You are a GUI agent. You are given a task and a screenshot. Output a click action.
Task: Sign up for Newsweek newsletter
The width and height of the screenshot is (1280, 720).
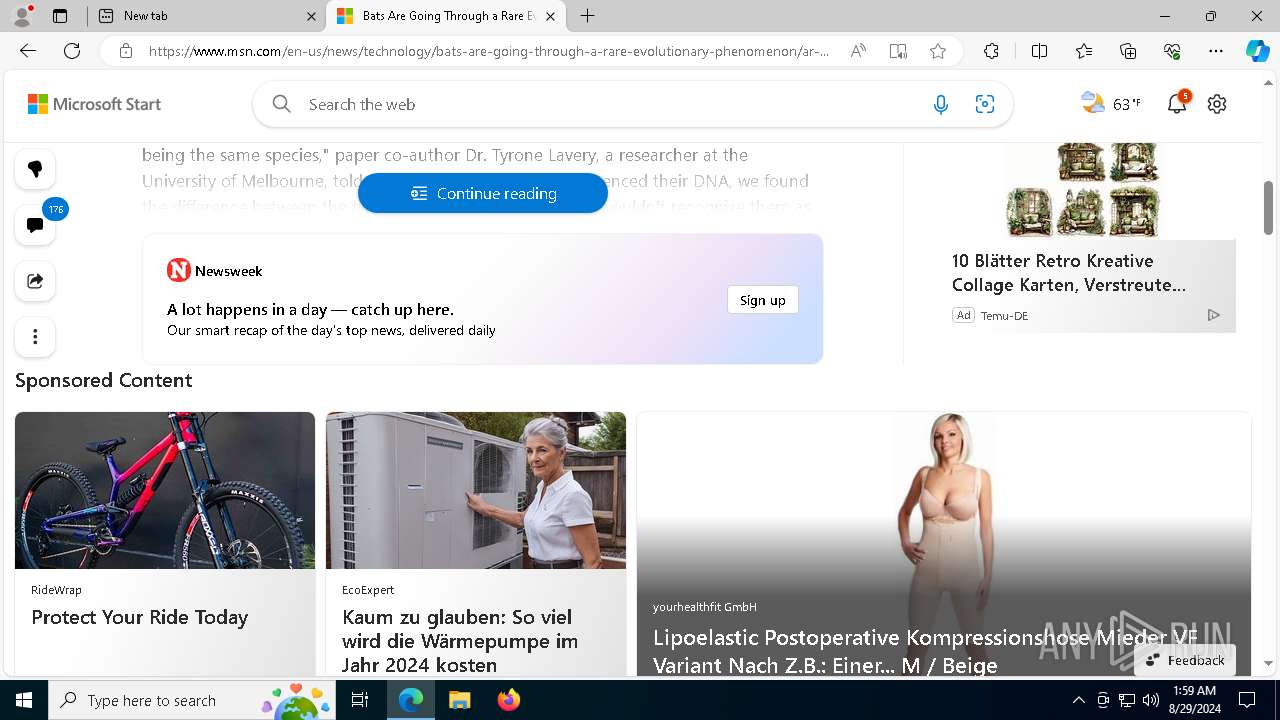(763, 300)
